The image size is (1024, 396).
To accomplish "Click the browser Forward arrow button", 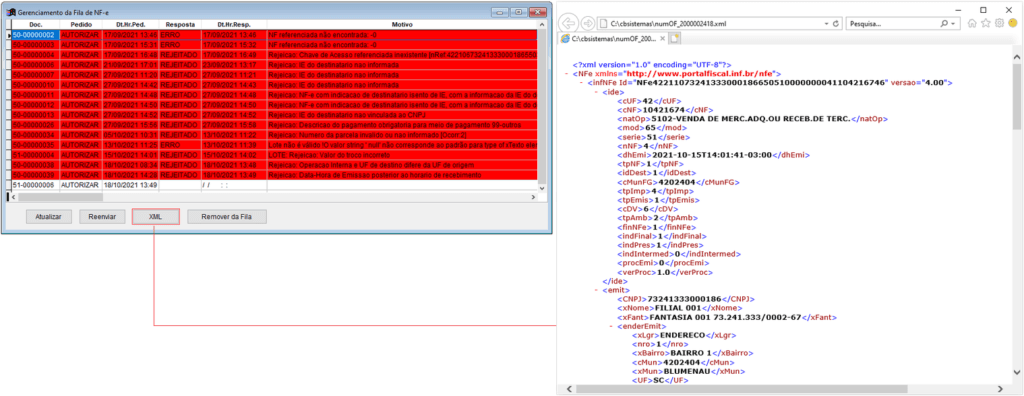I will click(588, 23).
